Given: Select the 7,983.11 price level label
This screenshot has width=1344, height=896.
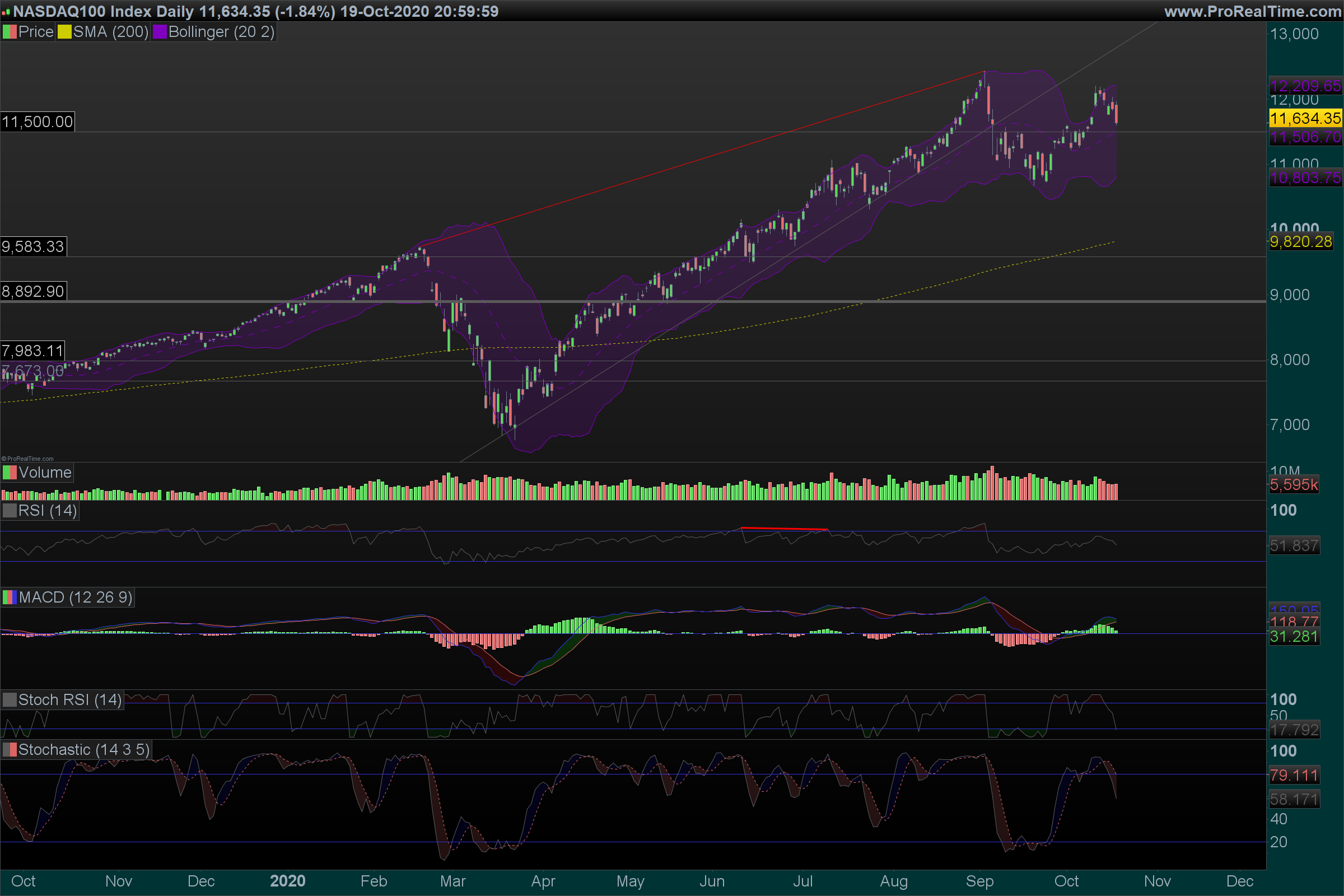Looking at the screenshot, I should coord(32,351).
